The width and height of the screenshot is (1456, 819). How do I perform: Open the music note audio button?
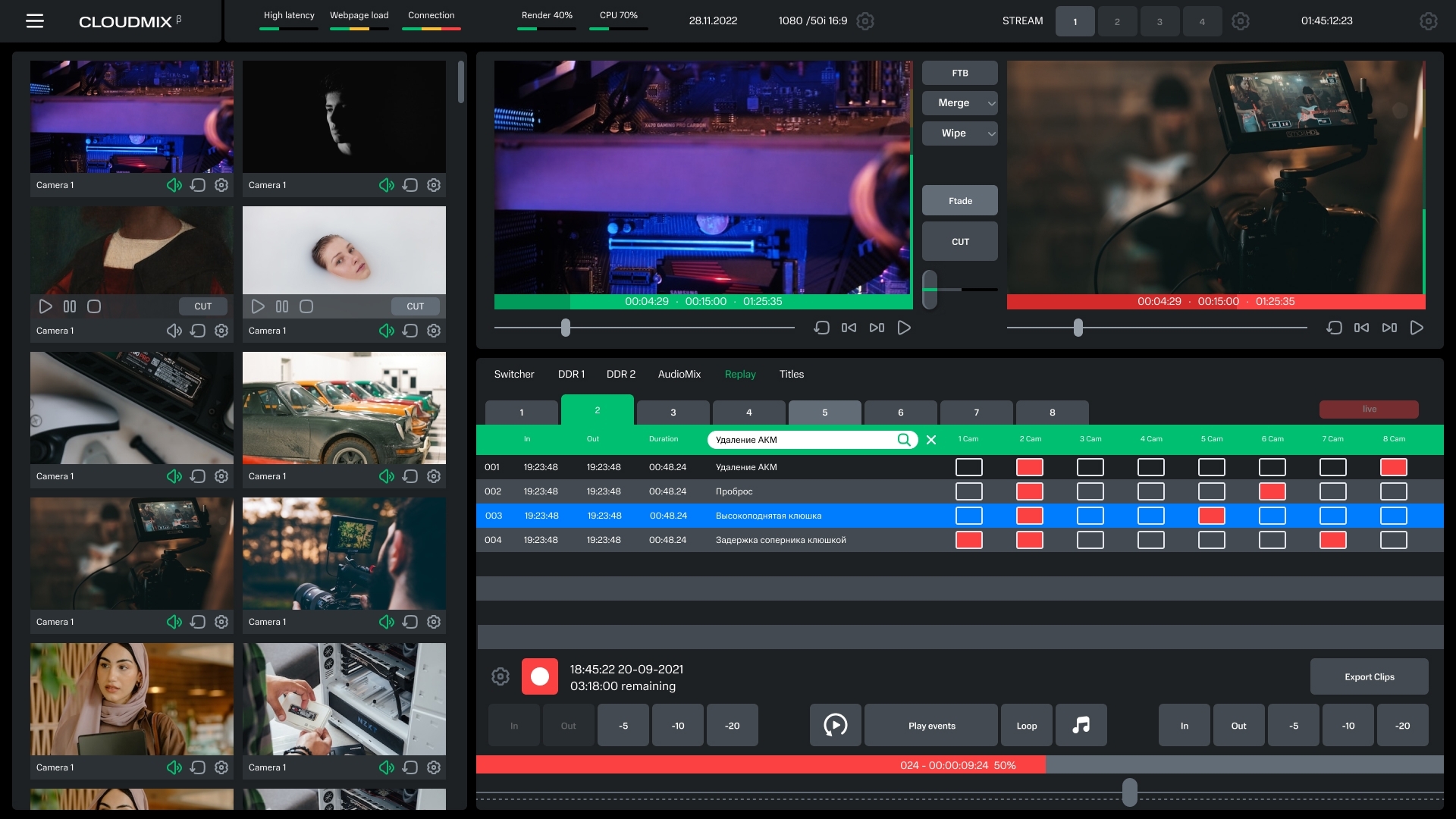tap(1081, 725)
